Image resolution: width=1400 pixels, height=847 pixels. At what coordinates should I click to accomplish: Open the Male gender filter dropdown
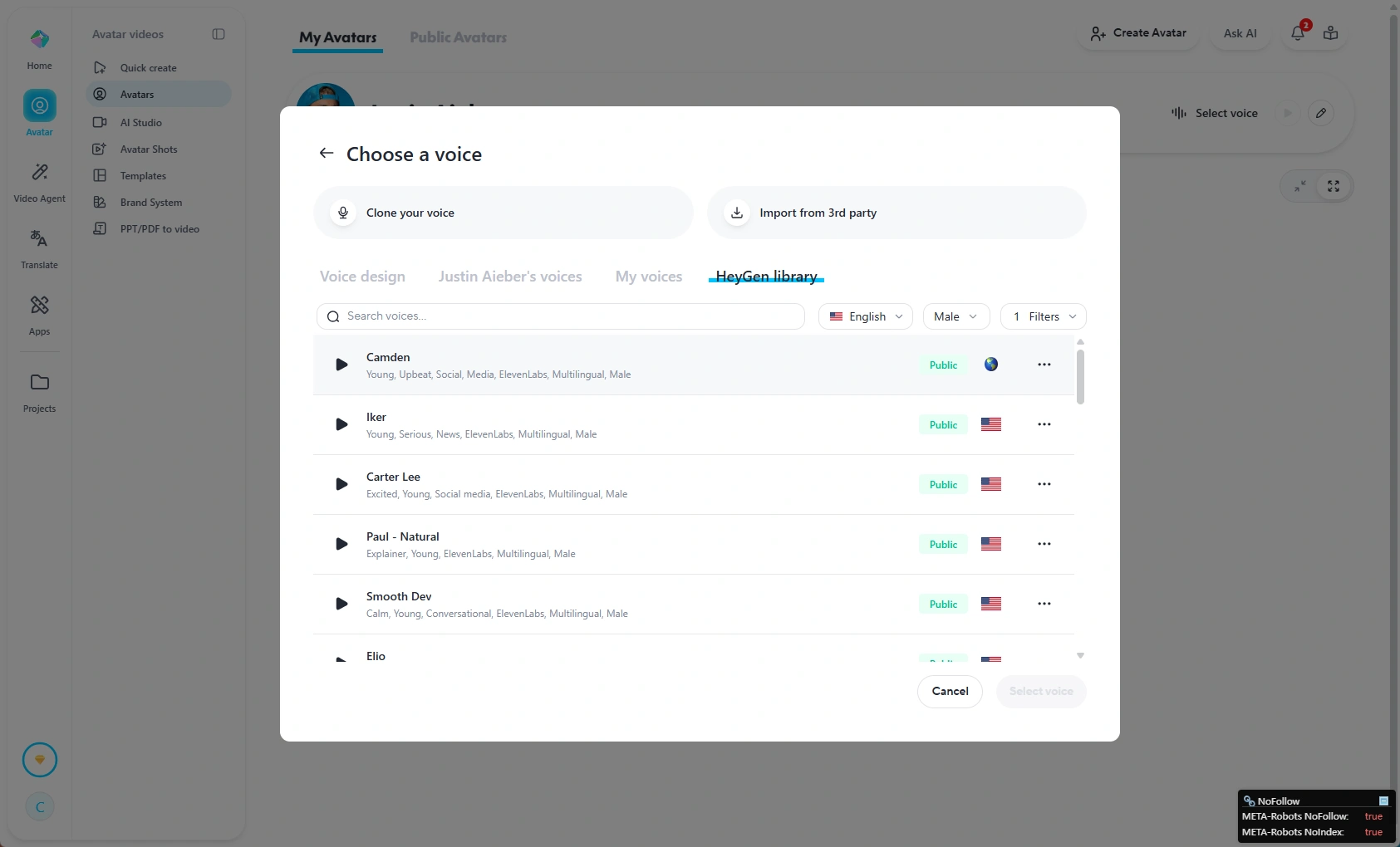click(955, 316)
